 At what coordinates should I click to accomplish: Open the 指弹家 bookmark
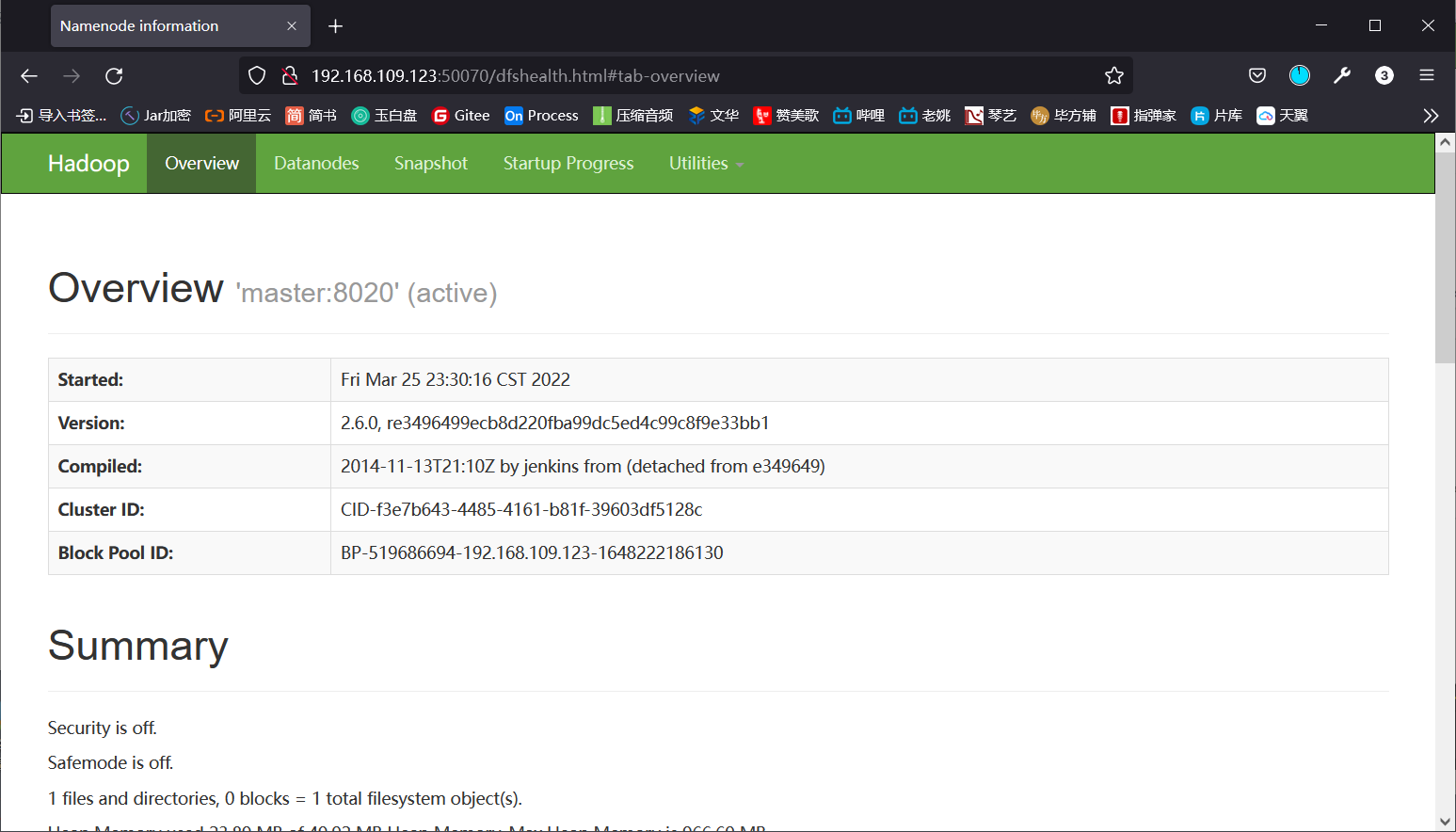tap(1144, 116)
